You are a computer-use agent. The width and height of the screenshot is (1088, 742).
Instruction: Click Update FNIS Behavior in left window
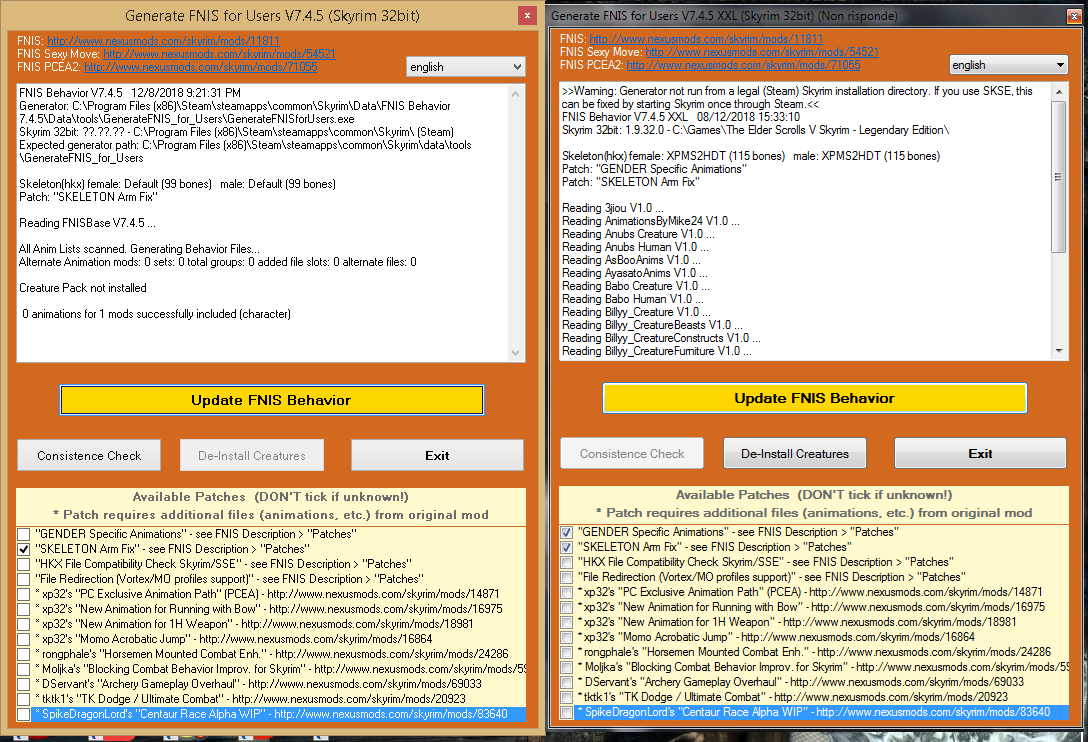pos(271,400)
